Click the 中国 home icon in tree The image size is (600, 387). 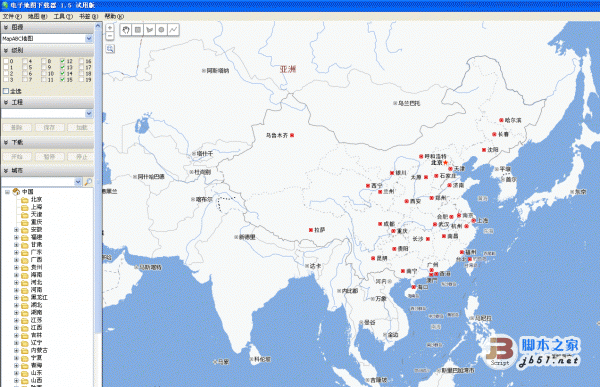pos(16,191)
